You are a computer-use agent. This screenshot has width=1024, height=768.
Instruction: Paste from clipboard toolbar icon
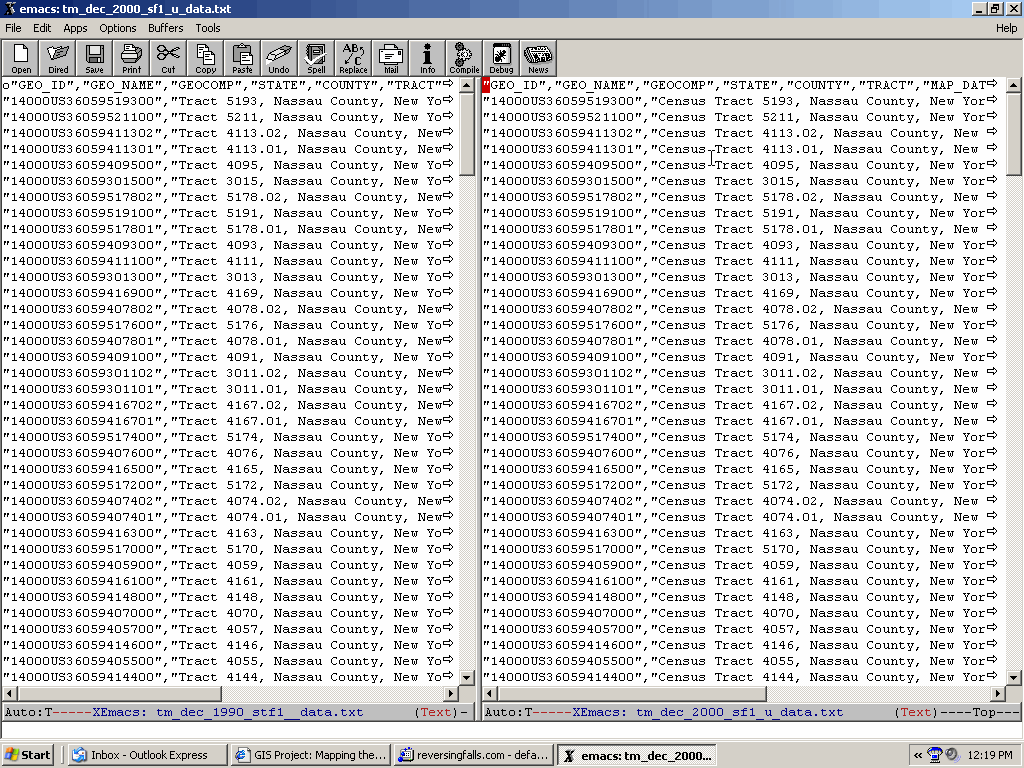pyautogui.click(x=242, y=58)
